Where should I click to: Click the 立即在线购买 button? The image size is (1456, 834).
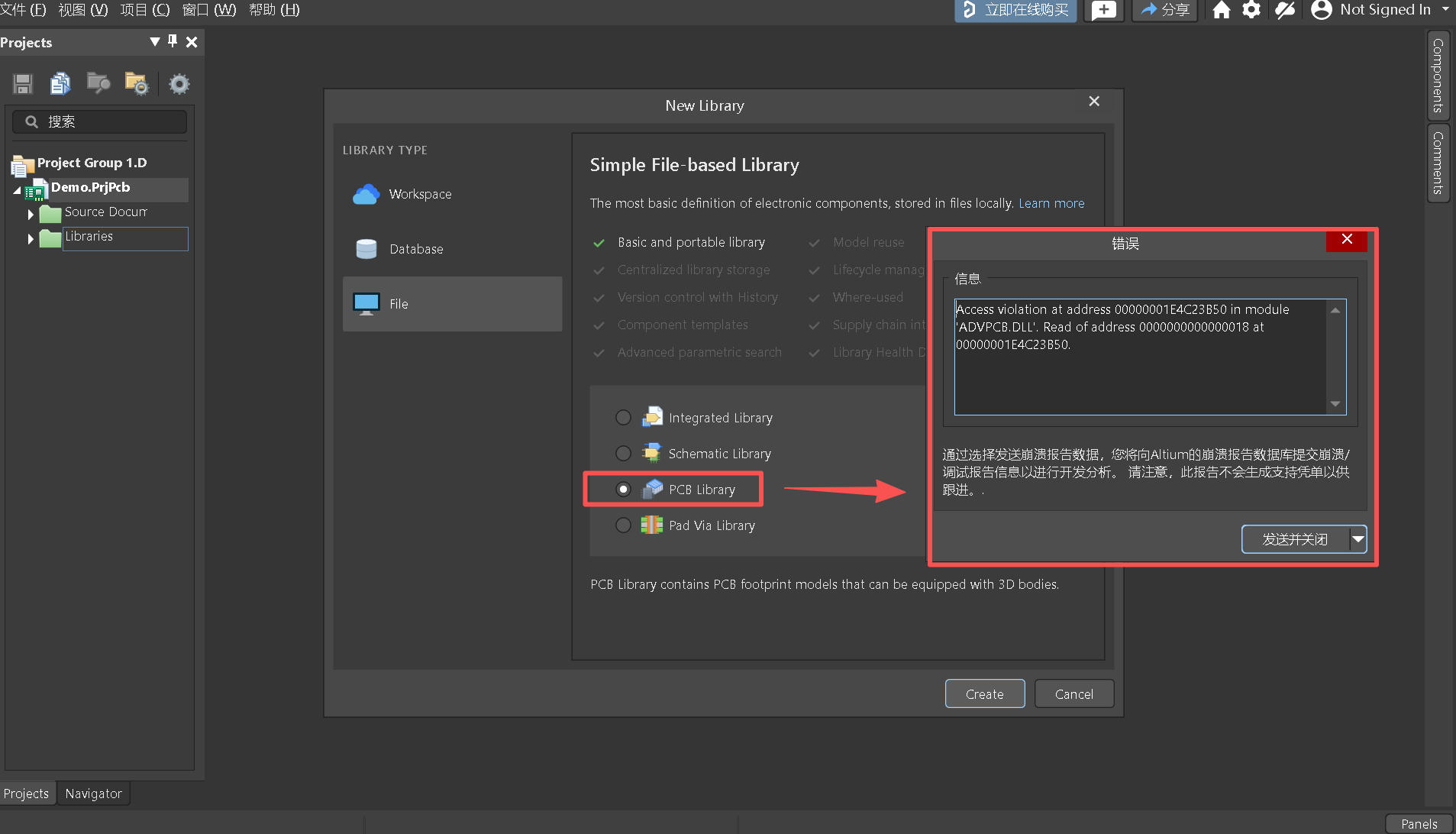click(1015, 10)
